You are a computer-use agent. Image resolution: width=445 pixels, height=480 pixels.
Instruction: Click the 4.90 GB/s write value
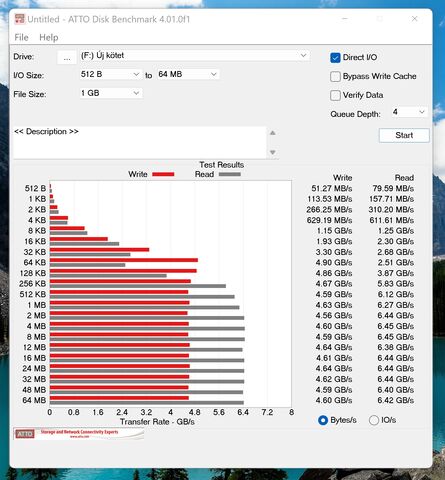(x=334, y=263)
